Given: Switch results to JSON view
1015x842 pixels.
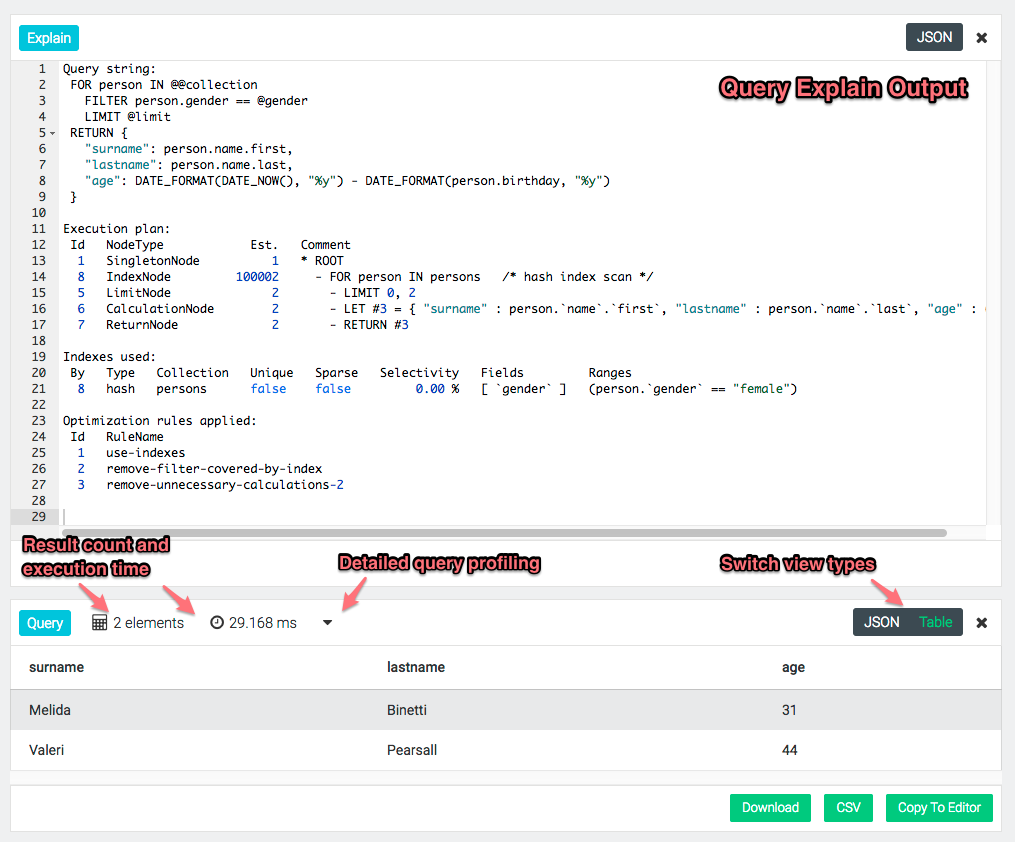Looking at the screenshot, I should pyautogui.click(x=881, y=622).
